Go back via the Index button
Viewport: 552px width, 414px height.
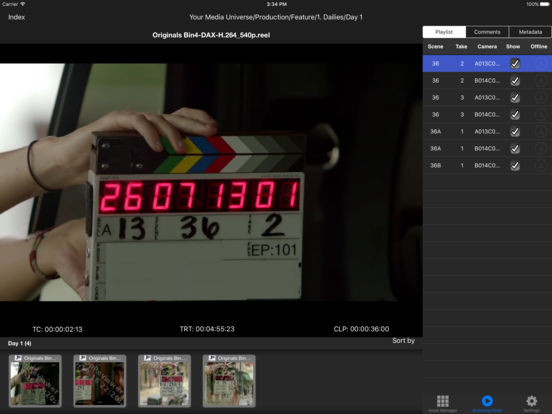point(17,17)
